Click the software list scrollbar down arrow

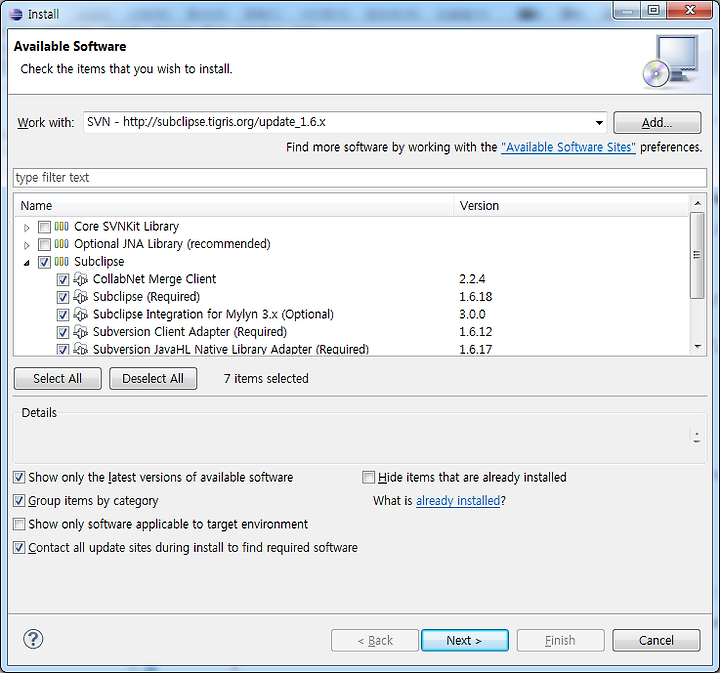[x=698, y=347]
